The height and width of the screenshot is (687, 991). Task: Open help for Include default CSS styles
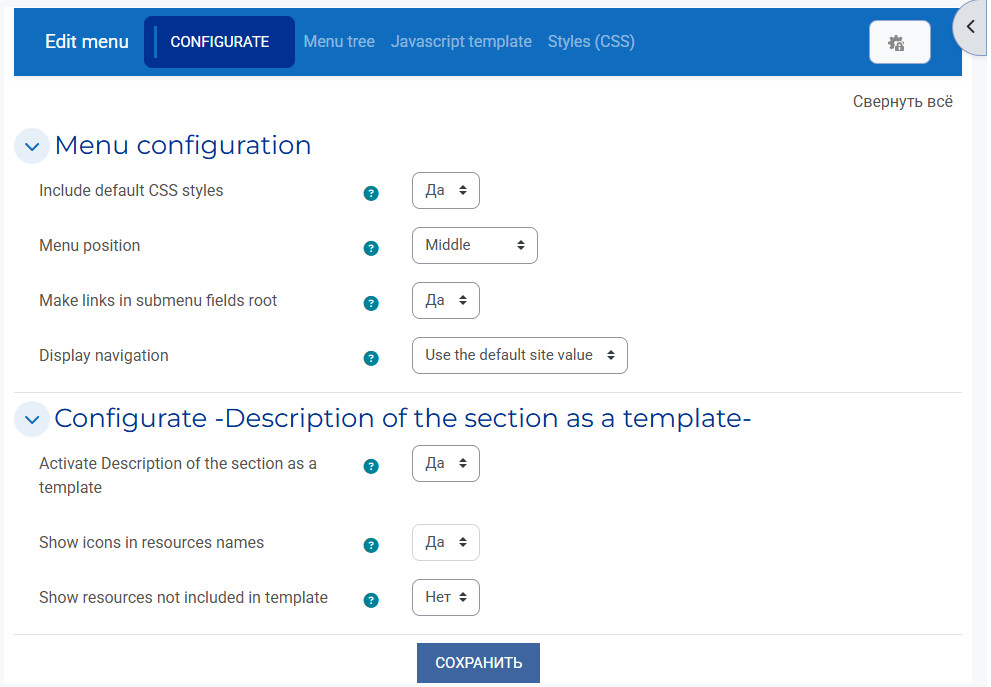click(x=371, y=193)
